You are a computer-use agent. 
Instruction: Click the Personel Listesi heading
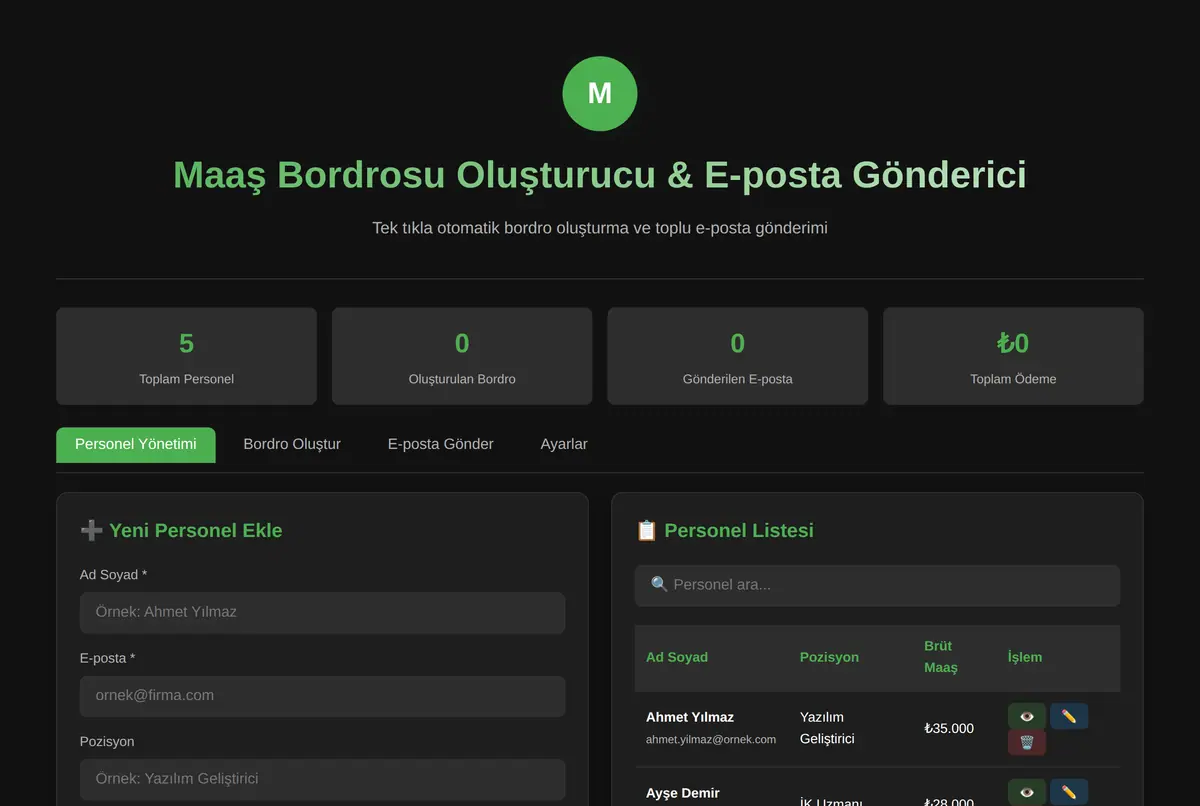(725, 530)
